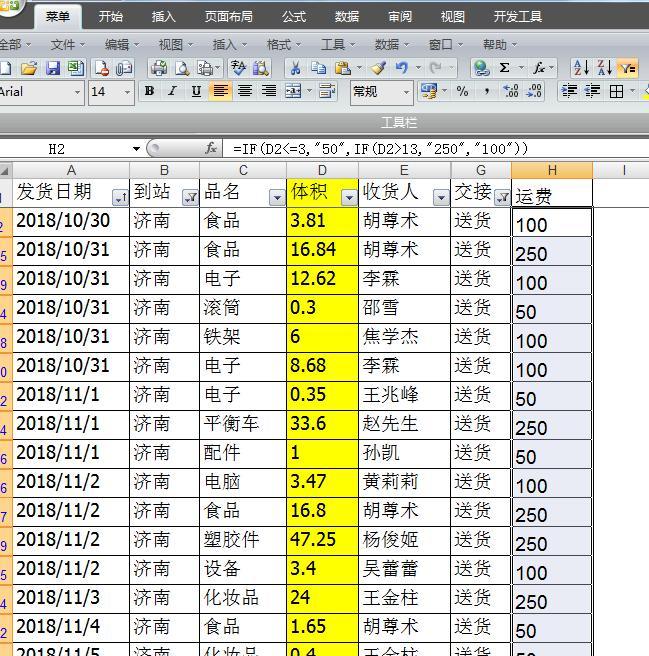
Task: Click the Paste clipboard icon
Action: [342, 68]
